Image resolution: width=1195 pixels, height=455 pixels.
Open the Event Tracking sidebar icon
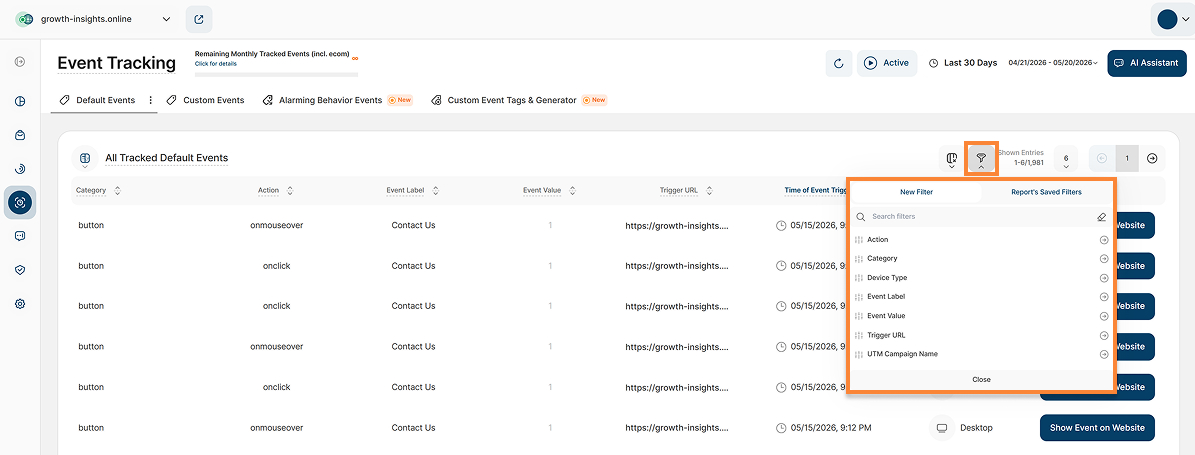(20, 202)
